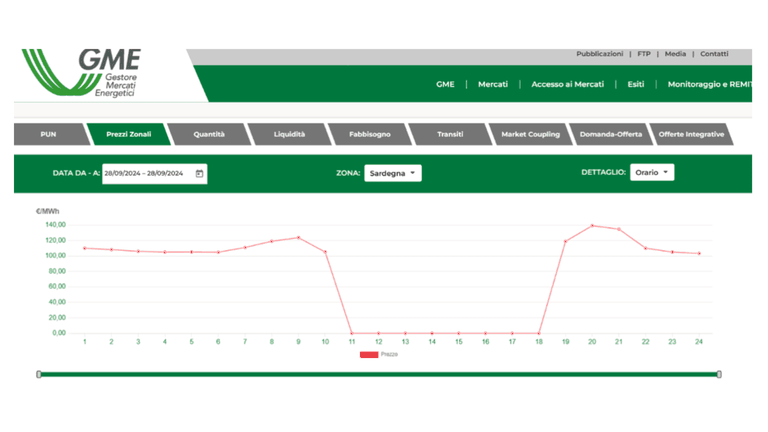The image size is (768, 432).
Task: Switch to the PUN tab
Action: pos(47,134)
